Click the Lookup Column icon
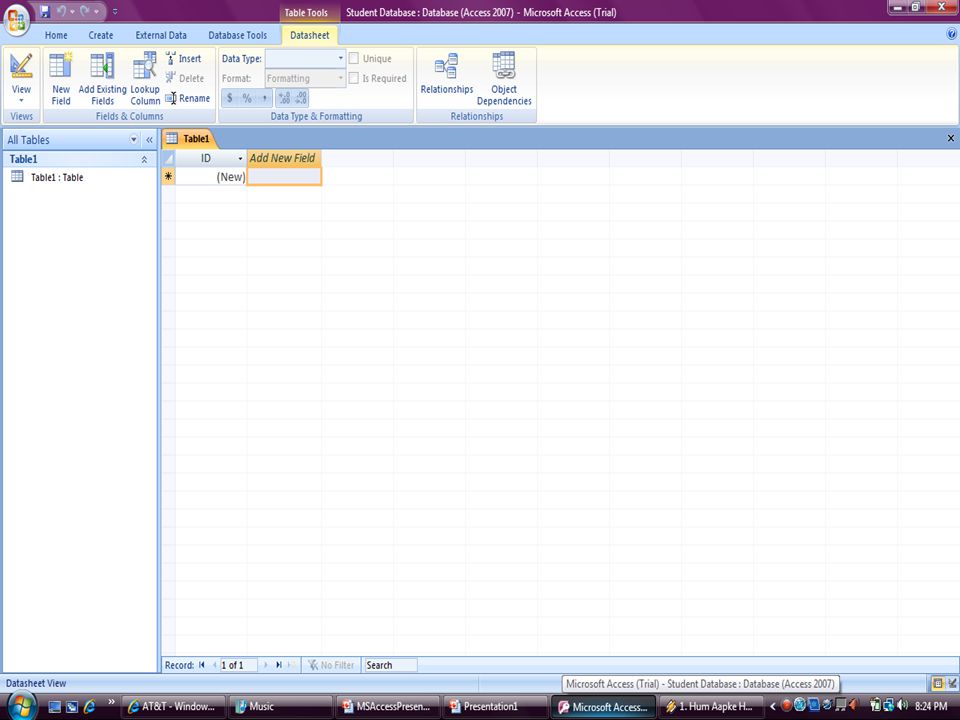Image resolution: width=960 pixels, height=720 pixels. (x=144, y=65)
